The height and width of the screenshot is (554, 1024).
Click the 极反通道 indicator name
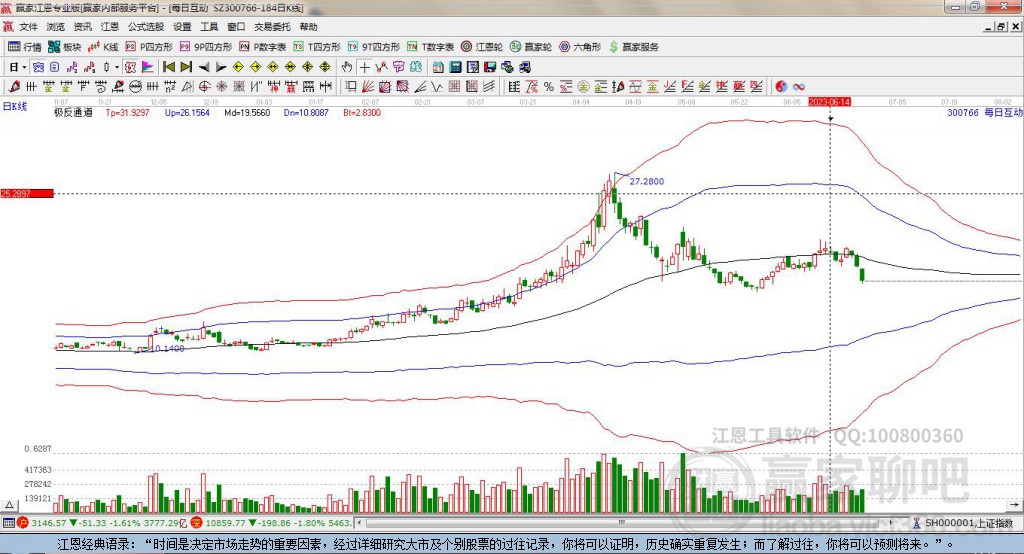tap(73, 112)
